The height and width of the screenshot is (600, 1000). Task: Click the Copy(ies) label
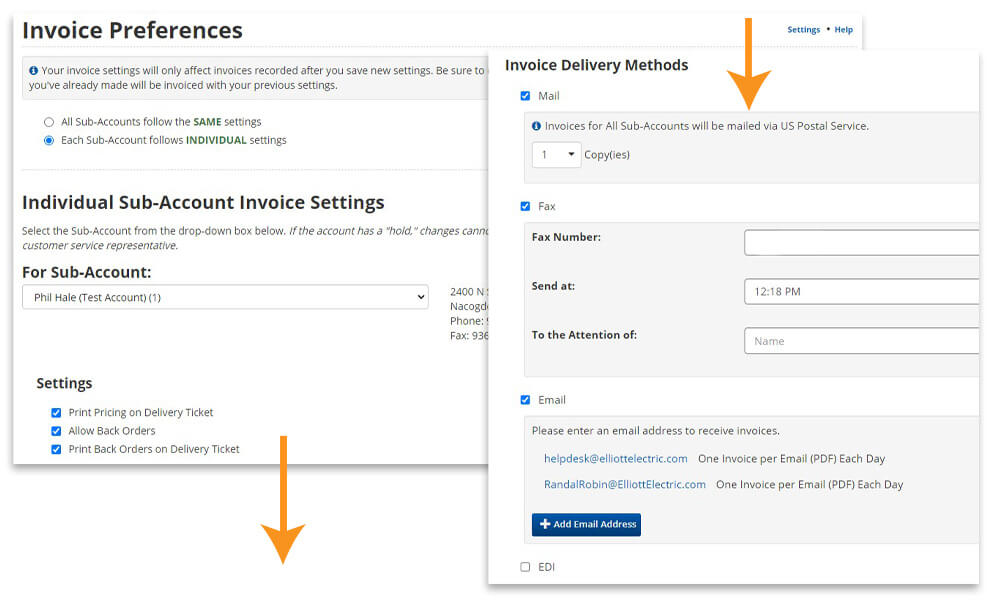point(607,155)
